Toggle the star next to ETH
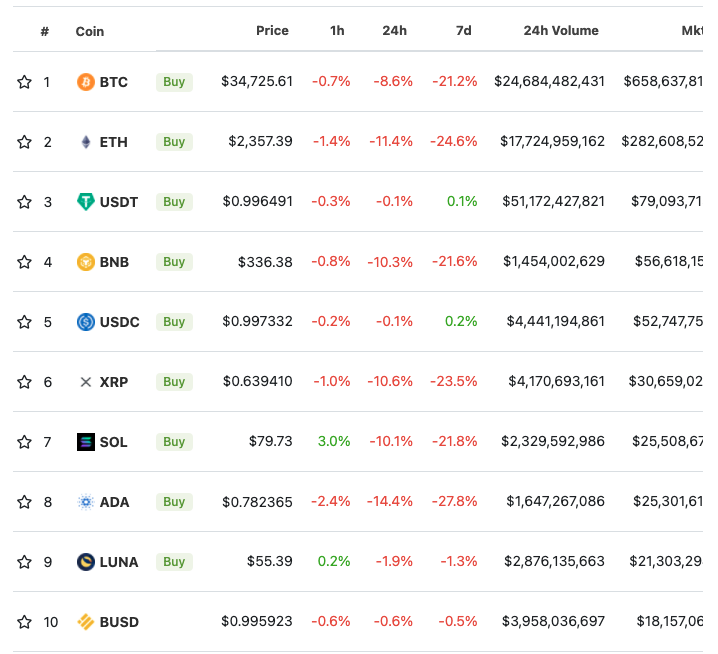The width and height of the screenshot is (718, 654). (x=24, y=142)
